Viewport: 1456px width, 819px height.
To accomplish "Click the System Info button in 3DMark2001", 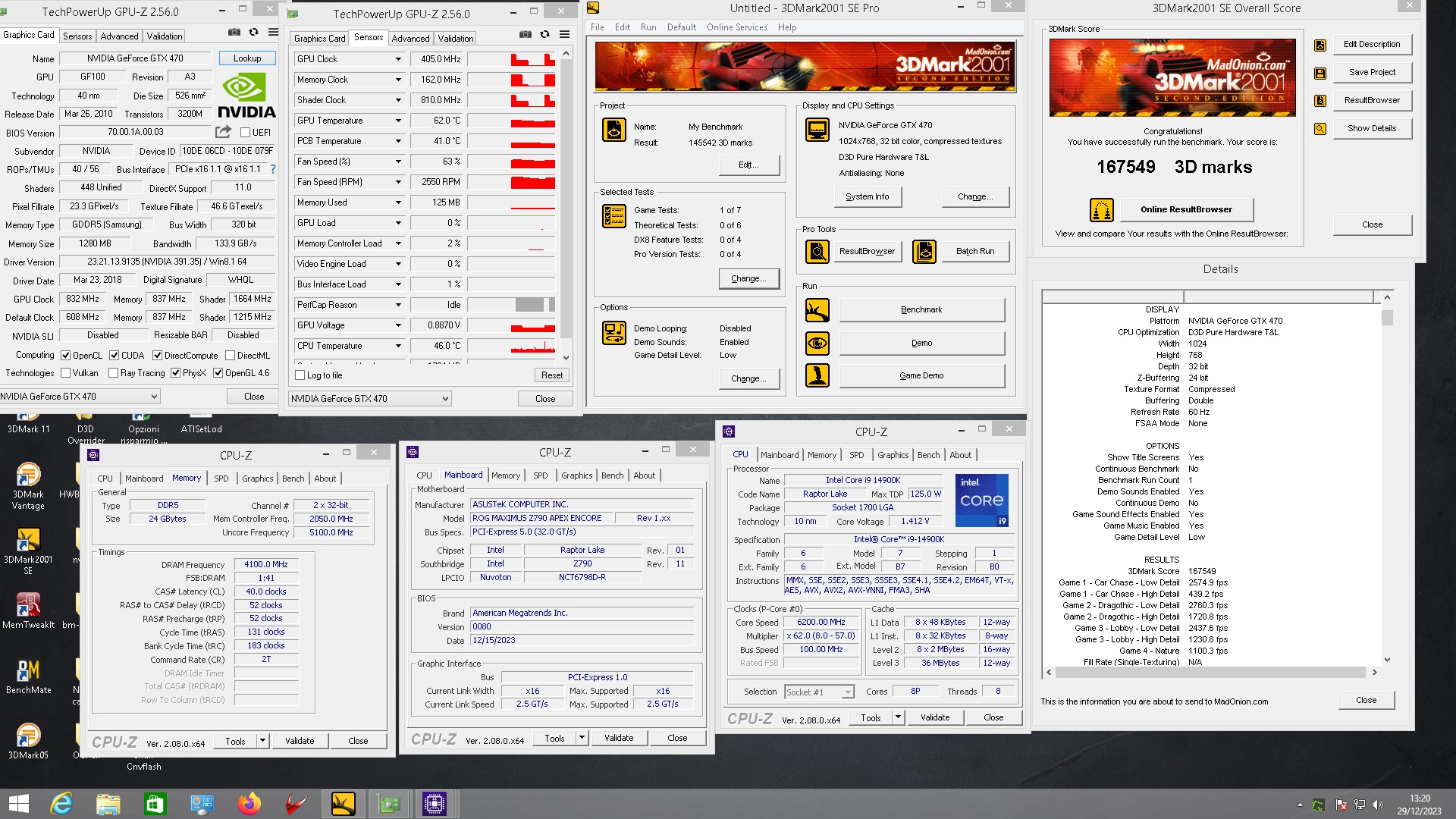I will point(867,196).
